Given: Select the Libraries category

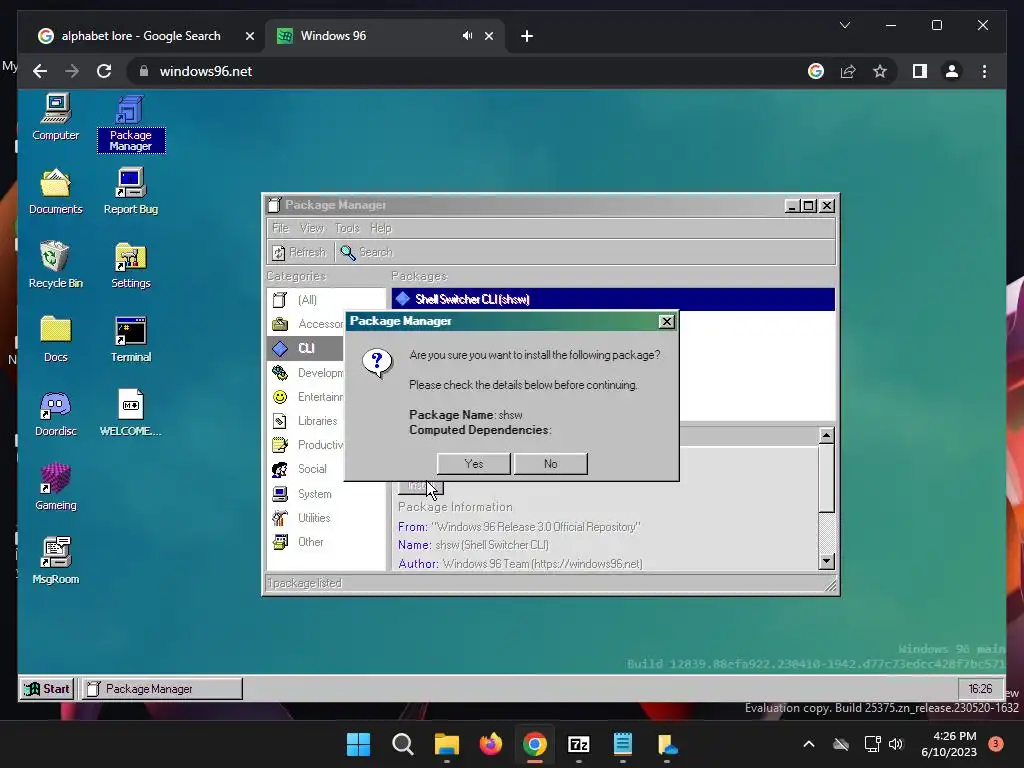Looking at the screenshot, I should coord(305,421).
